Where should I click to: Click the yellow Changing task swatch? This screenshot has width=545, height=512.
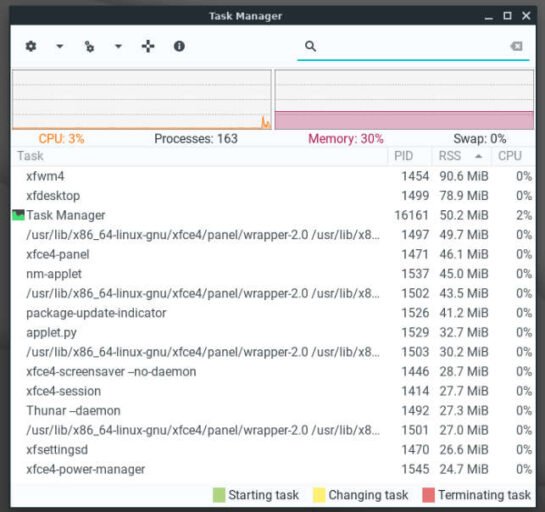pyautogui.click(x=319, y=495)
